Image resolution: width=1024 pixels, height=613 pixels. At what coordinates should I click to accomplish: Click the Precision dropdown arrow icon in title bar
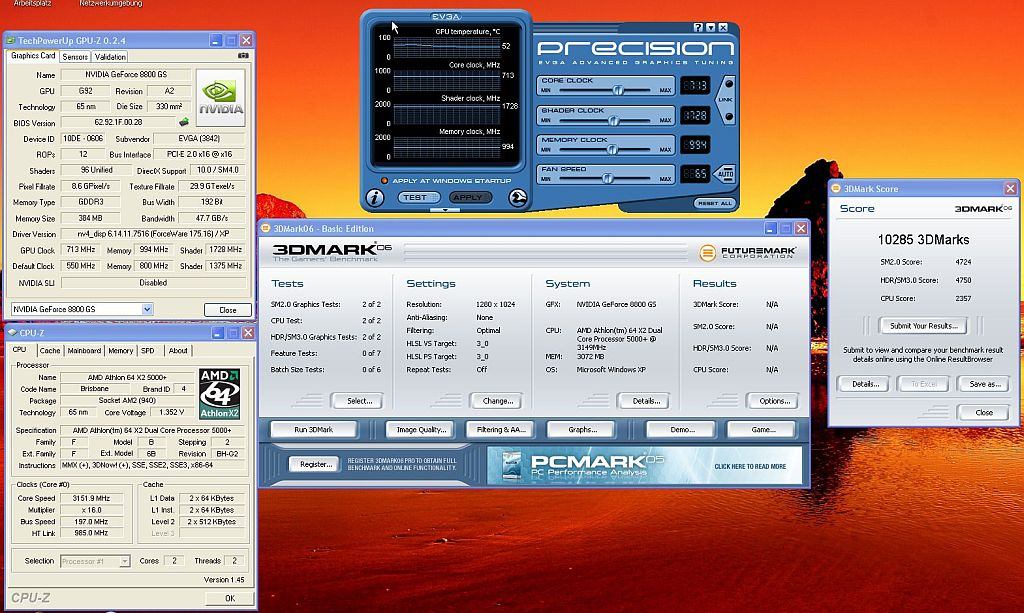point(711,27)
